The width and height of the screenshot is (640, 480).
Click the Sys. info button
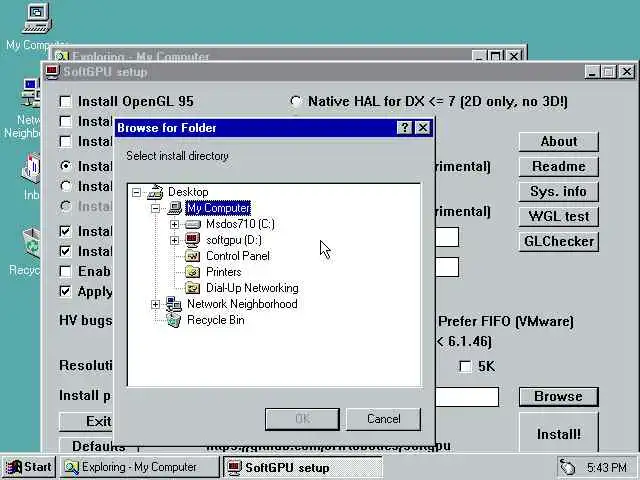click(558, 191)
